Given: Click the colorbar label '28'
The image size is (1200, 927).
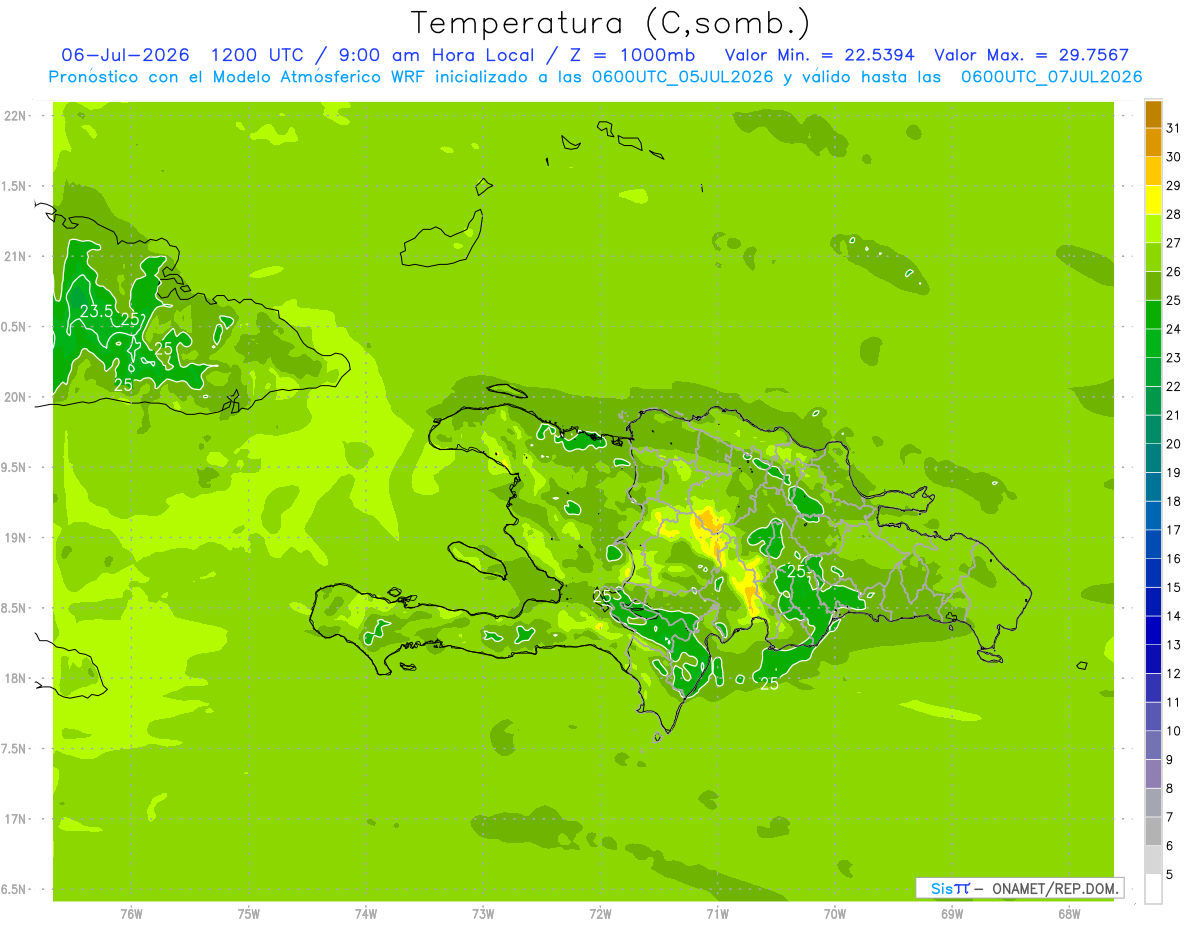Looking at the screenshot, I should click(1173, 214).
